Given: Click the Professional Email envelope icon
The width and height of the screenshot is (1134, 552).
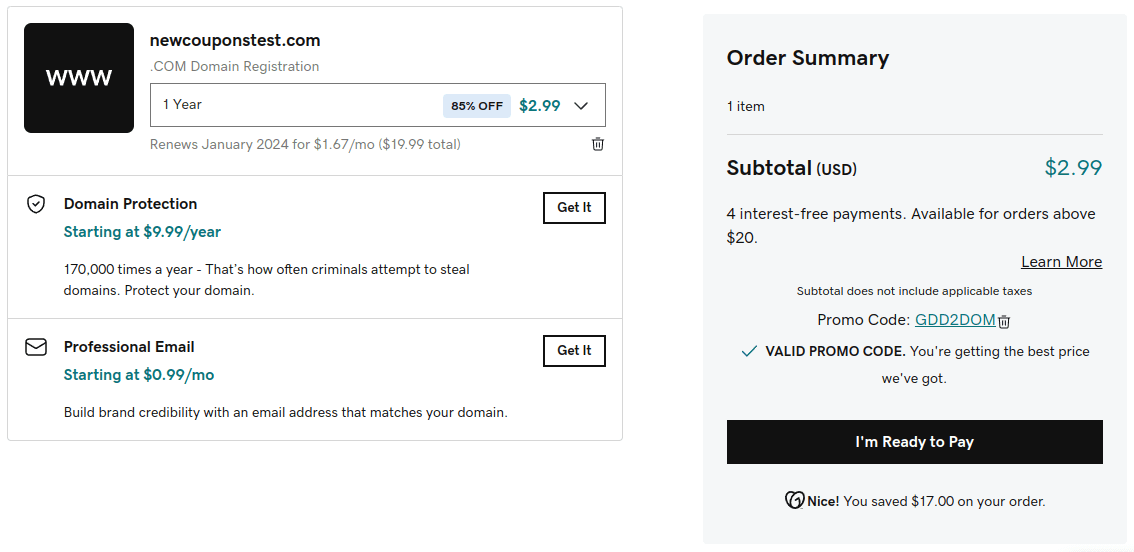Looking at the screenshot, I should tap(36, 347).
